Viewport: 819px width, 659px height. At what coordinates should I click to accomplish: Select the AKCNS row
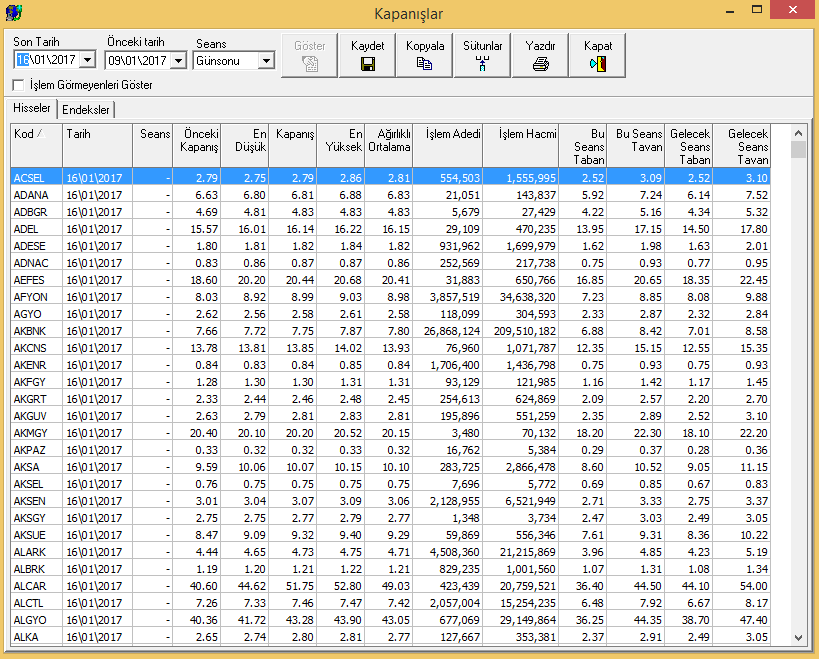tap(391, 348)
